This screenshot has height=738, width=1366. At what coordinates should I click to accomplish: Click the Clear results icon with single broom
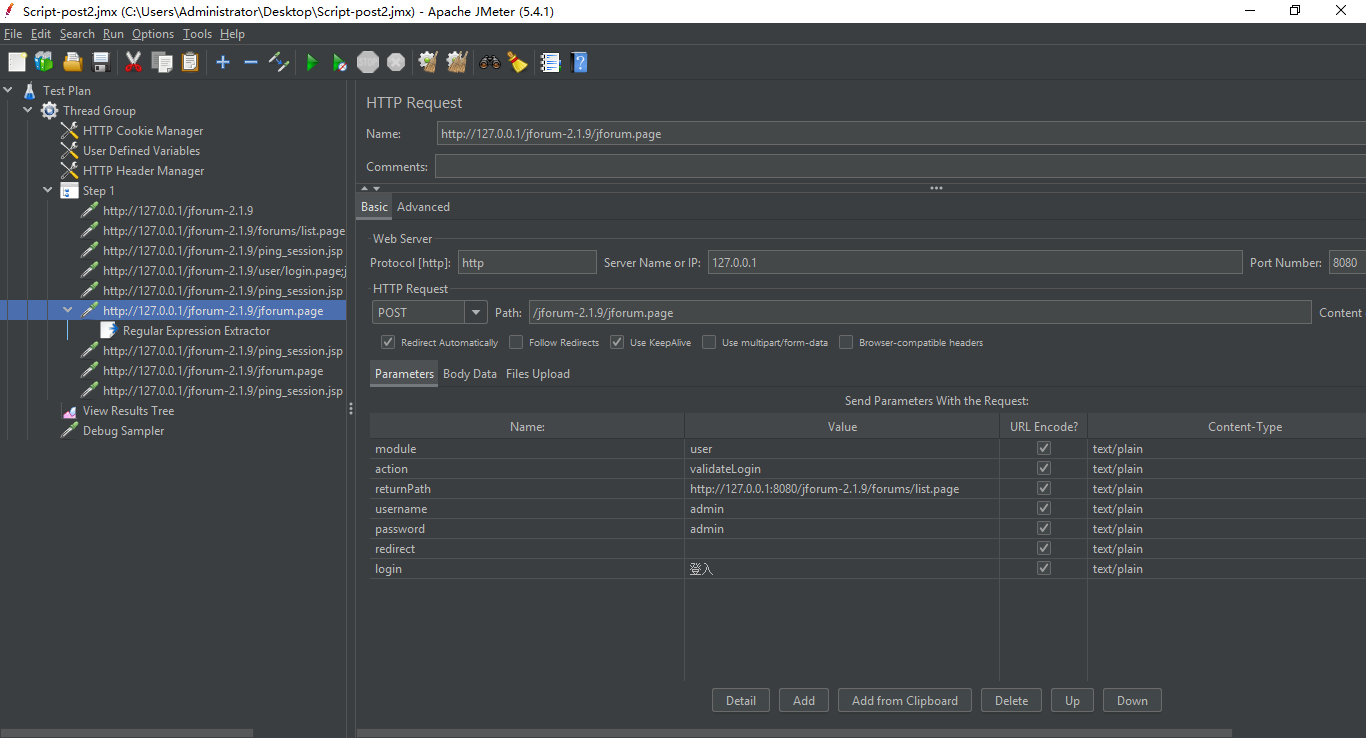coord(428,62)
